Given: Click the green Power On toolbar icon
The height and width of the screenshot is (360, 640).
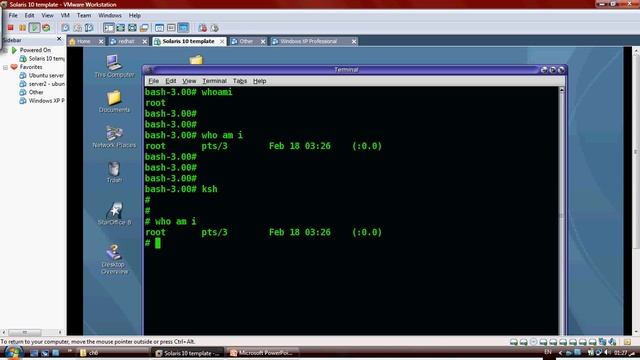Looking at the screenshot, I should pos(34,28).
